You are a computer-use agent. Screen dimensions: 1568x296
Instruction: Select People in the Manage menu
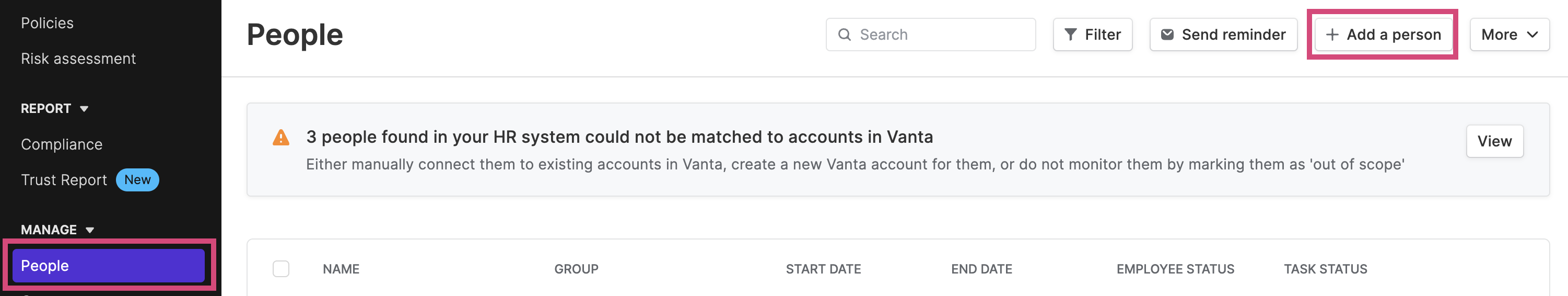click(108, 266)
